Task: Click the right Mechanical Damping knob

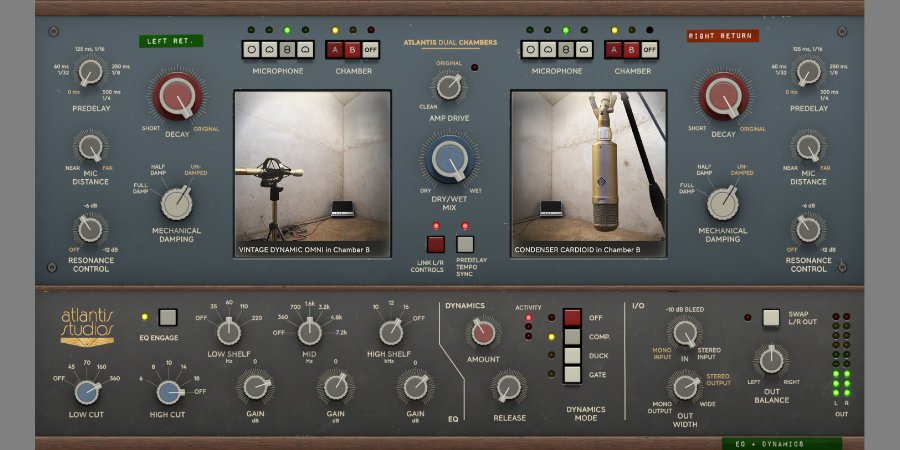Action: pyautogui.click(x=723, y=204)
